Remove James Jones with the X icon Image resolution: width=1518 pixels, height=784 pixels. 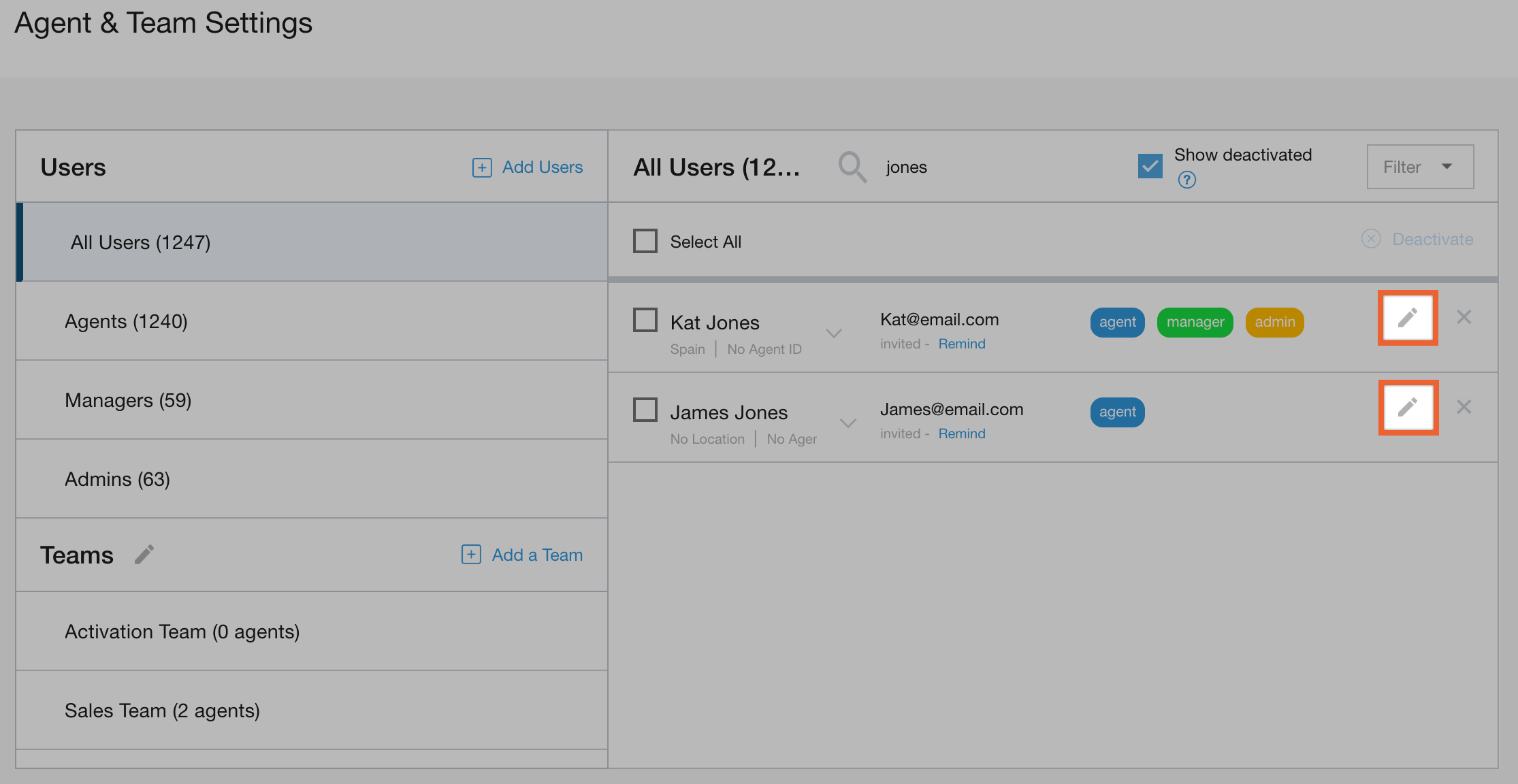[x=1464, y=407]
